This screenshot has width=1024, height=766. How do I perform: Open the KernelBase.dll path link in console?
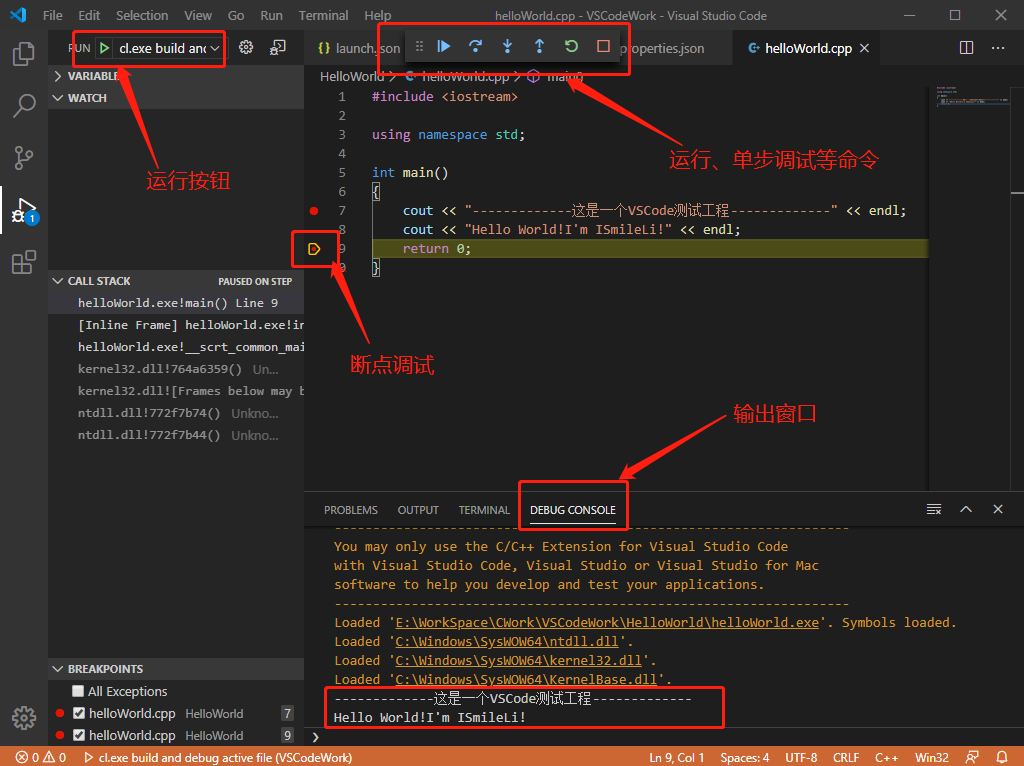526,679
